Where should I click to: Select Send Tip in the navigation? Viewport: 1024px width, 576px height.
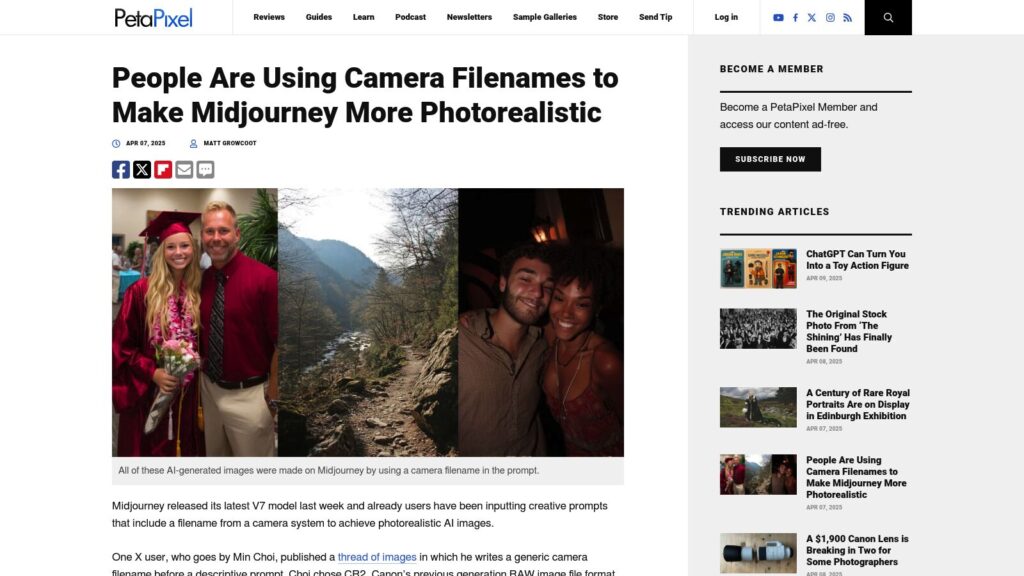656,17
